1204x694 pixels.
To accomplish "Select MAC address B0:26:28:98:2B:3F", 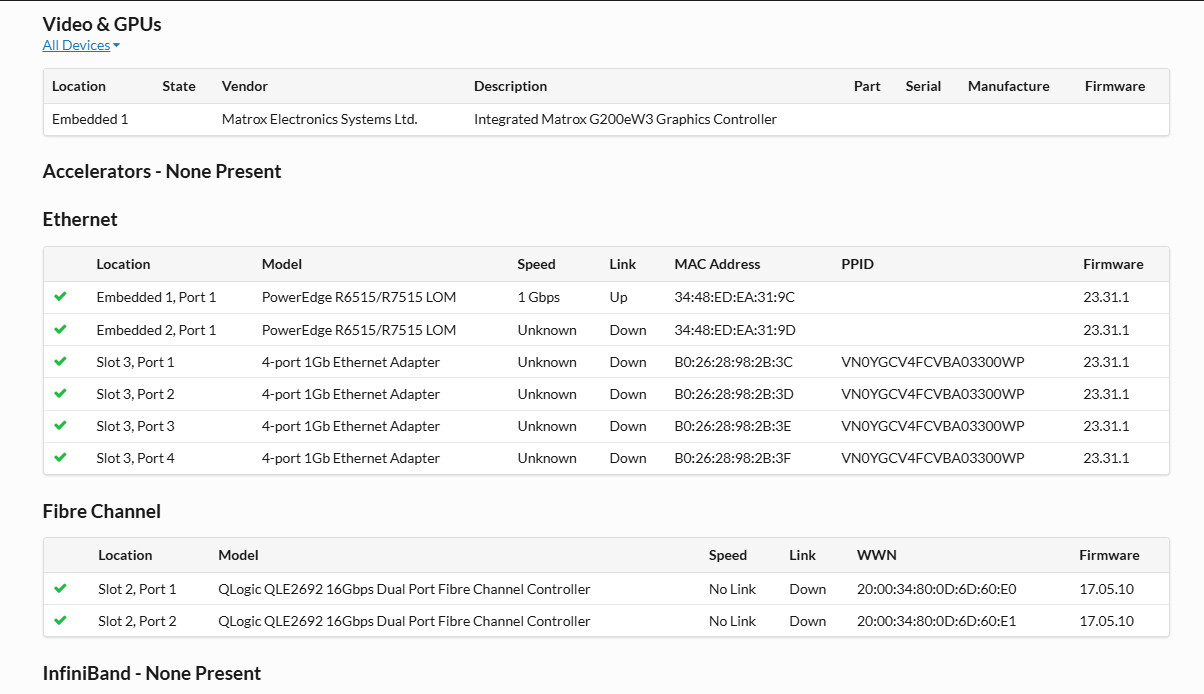I will click(x=732, y=457).
